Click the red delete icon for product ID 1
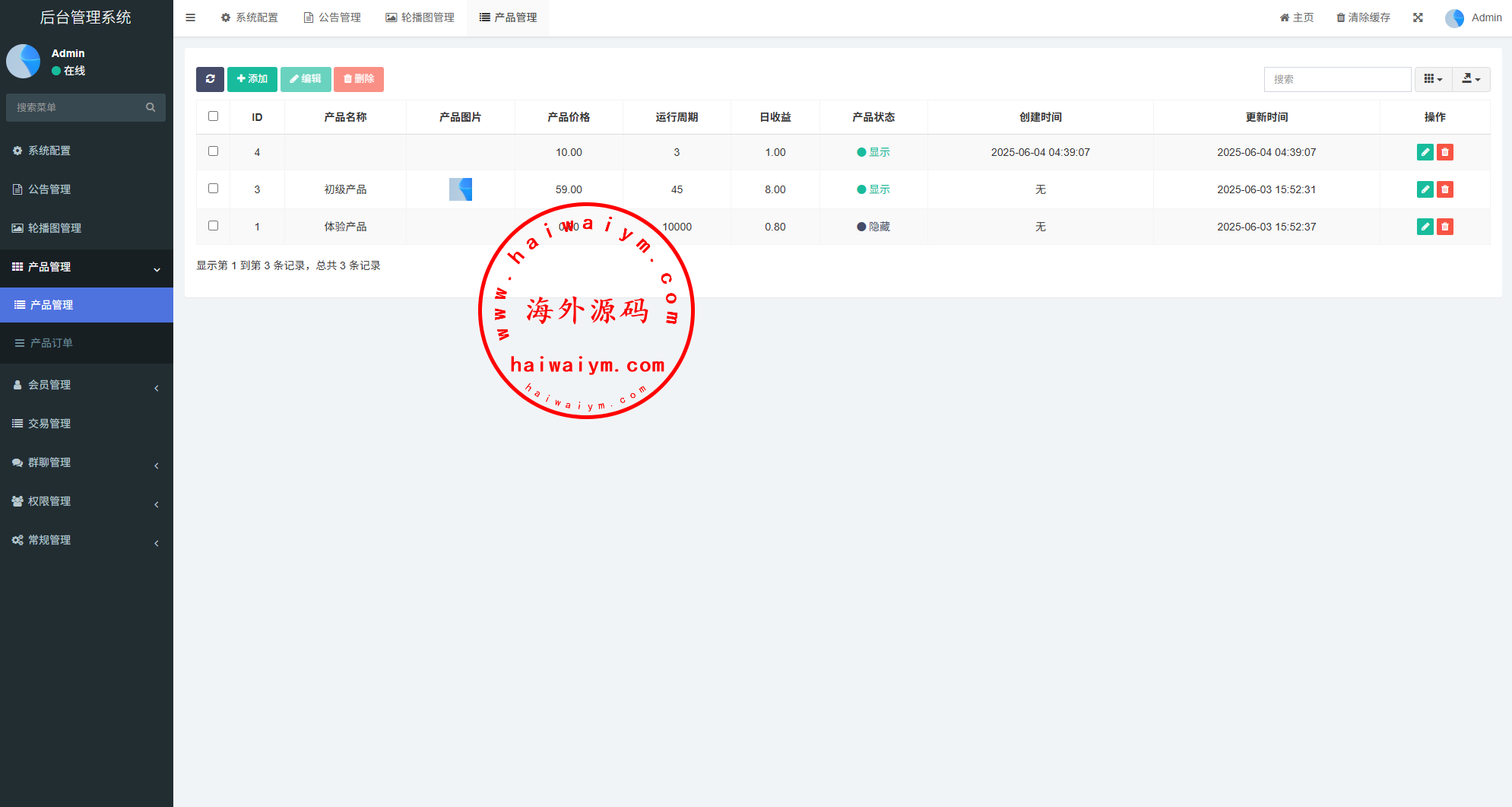This screenshot has height=807, width=1512. 1445,227
